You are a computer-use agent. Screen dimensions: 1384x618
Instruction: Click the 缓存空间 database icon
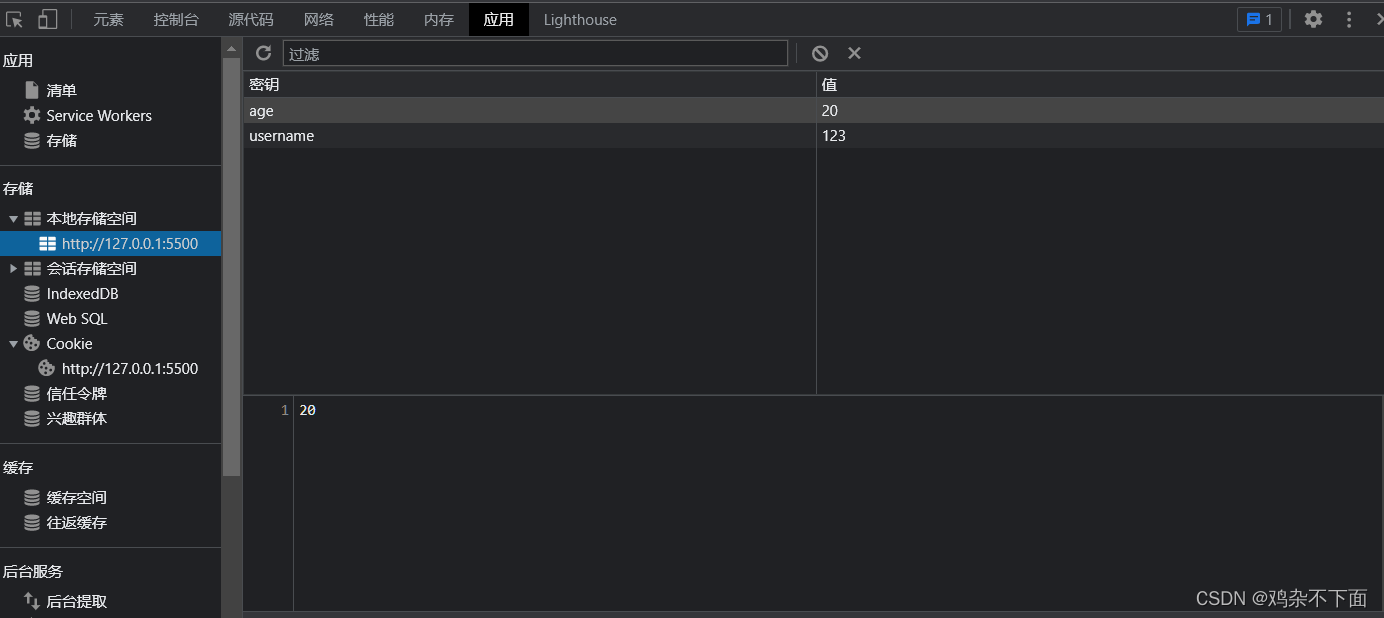pos(32,497)
